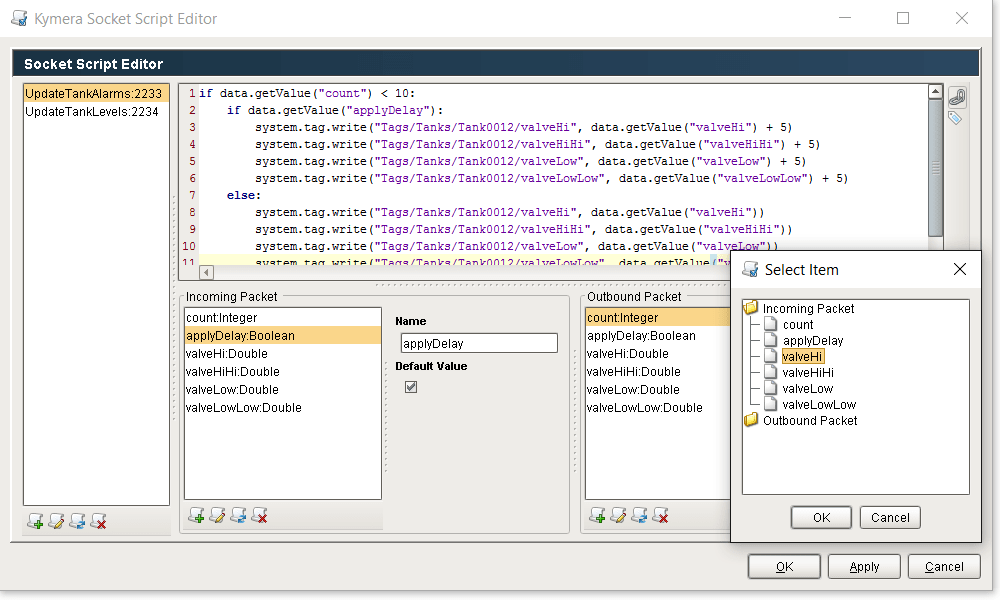Choose applyDelay label in the Select Item tree

tap(813, 340)
